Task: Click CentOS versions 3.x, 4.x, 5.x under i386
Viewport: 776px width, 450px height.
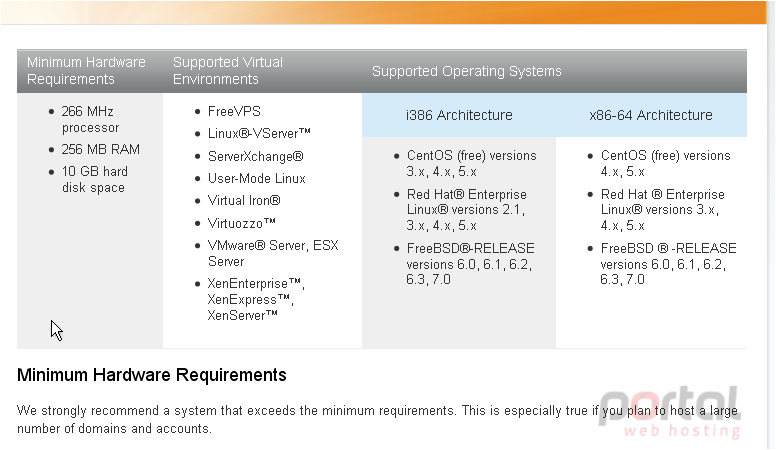Action: pos(472,163)
